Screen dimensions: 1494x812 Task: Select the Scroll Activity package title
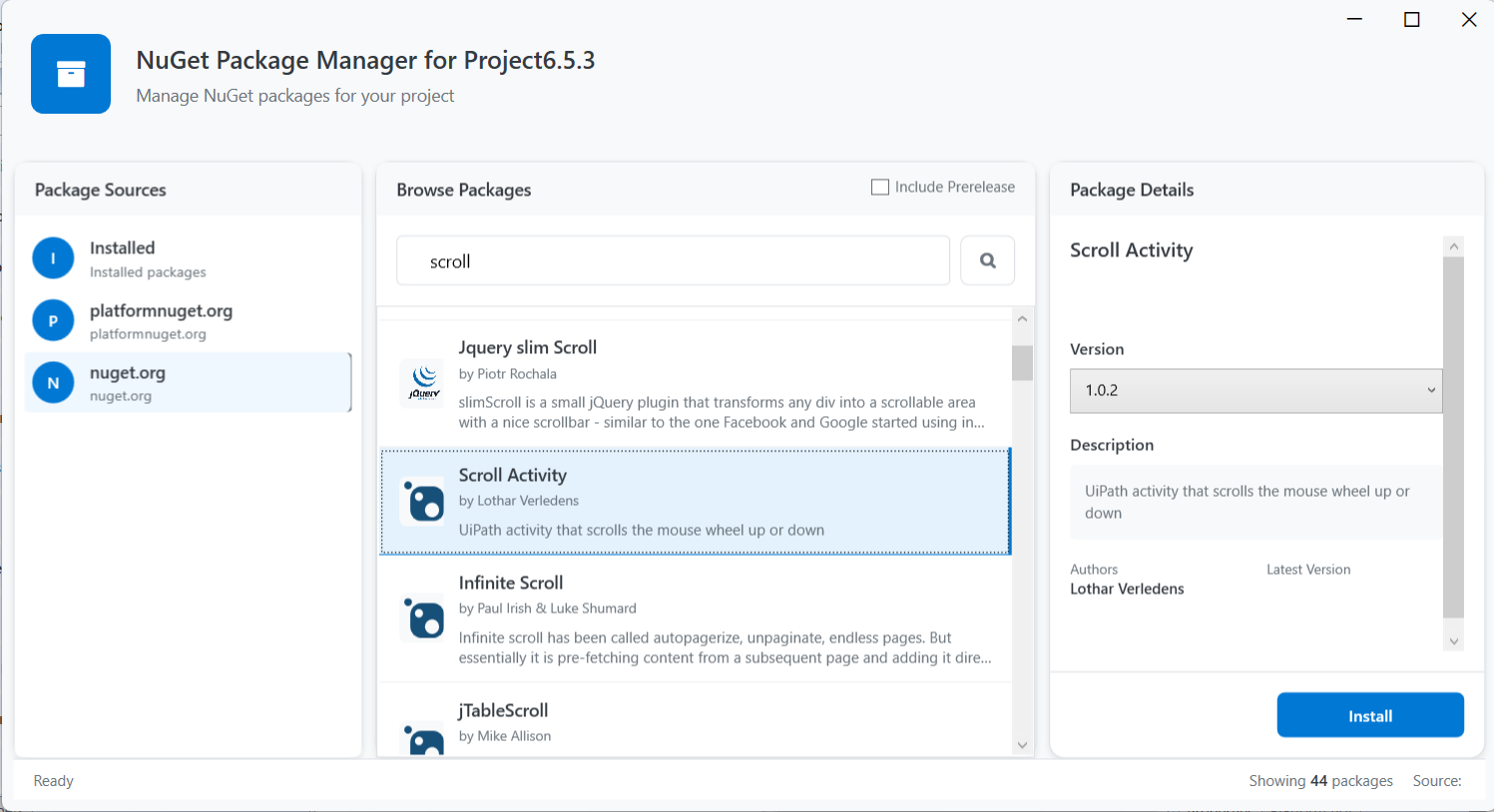pyautogui.click(x=513, y=475)
